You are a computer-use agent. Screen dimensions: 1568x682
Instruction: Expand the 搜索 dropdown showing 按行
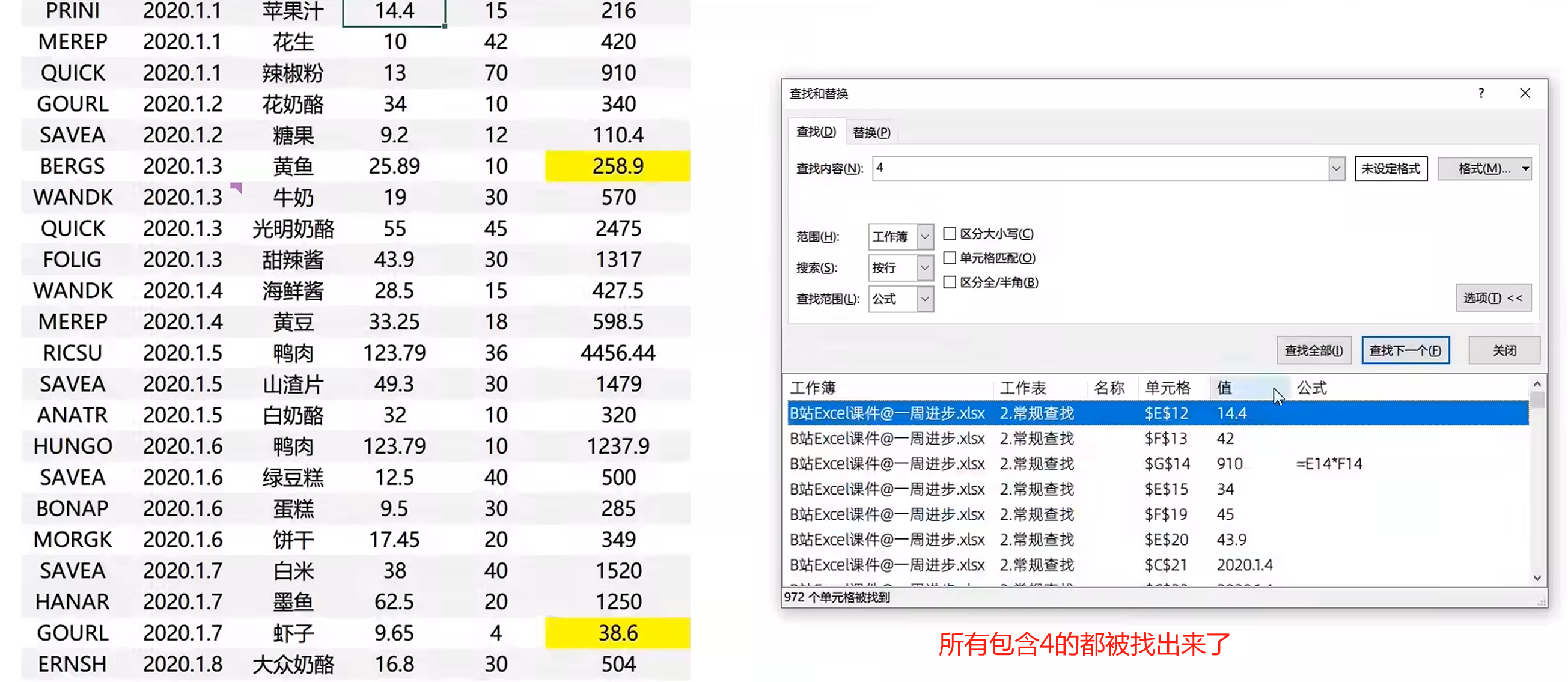[x=924, y=267]
